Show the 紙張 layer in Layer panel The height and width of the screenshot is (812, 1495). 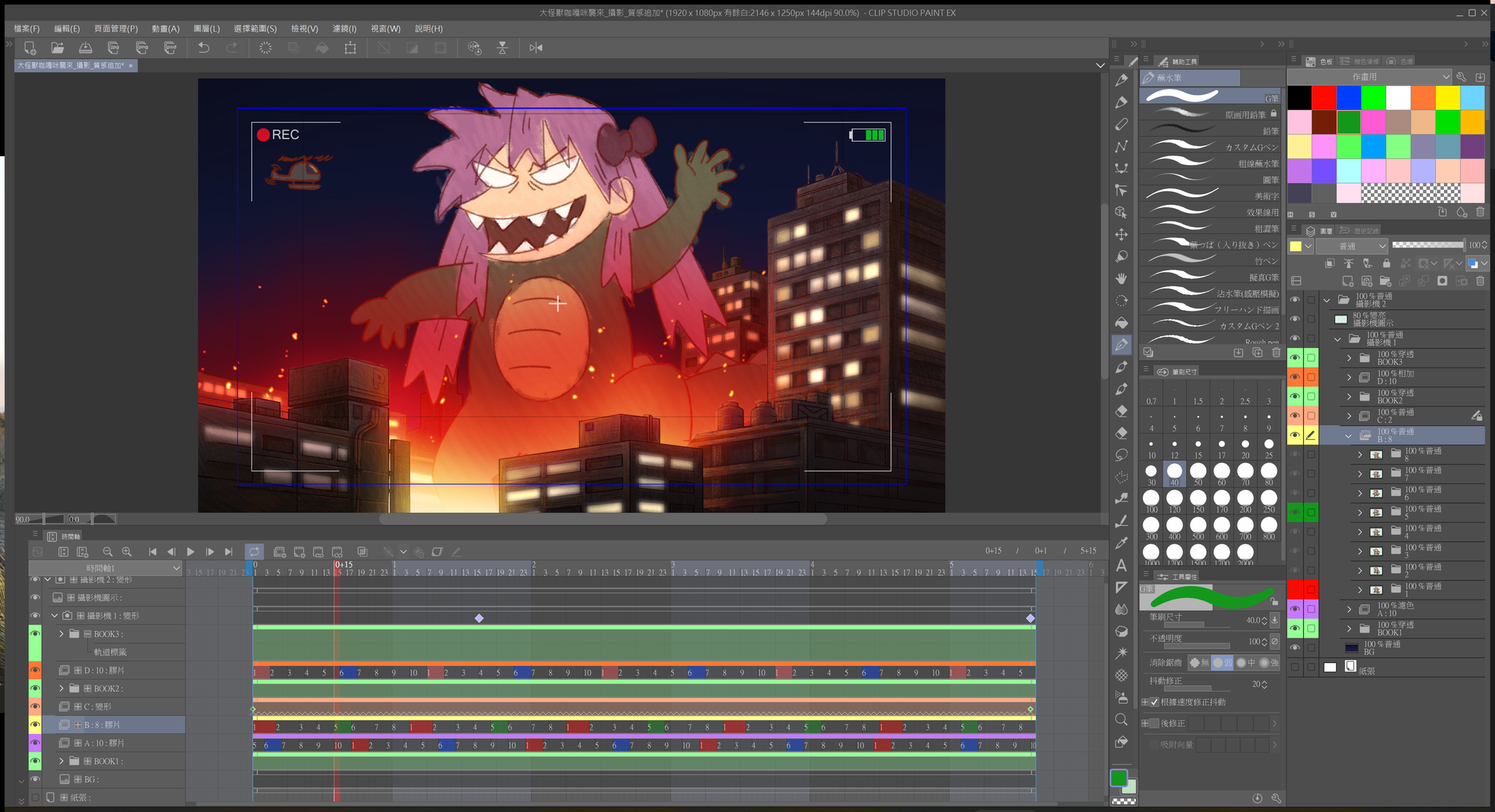click(1295, 668)
